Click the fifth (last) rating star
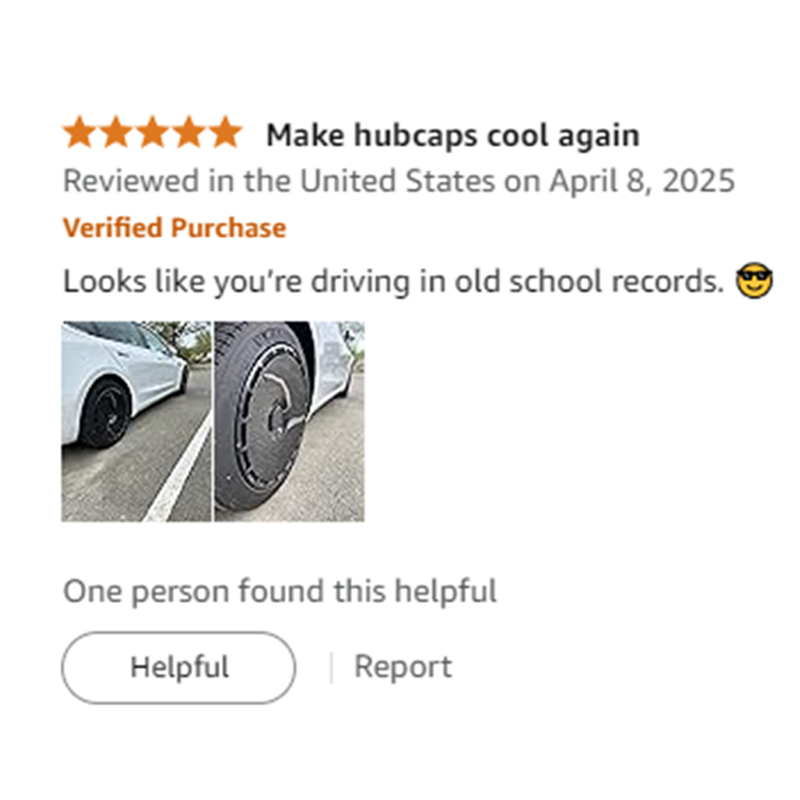Screen dimensions: 800x800 coord(225,133)
